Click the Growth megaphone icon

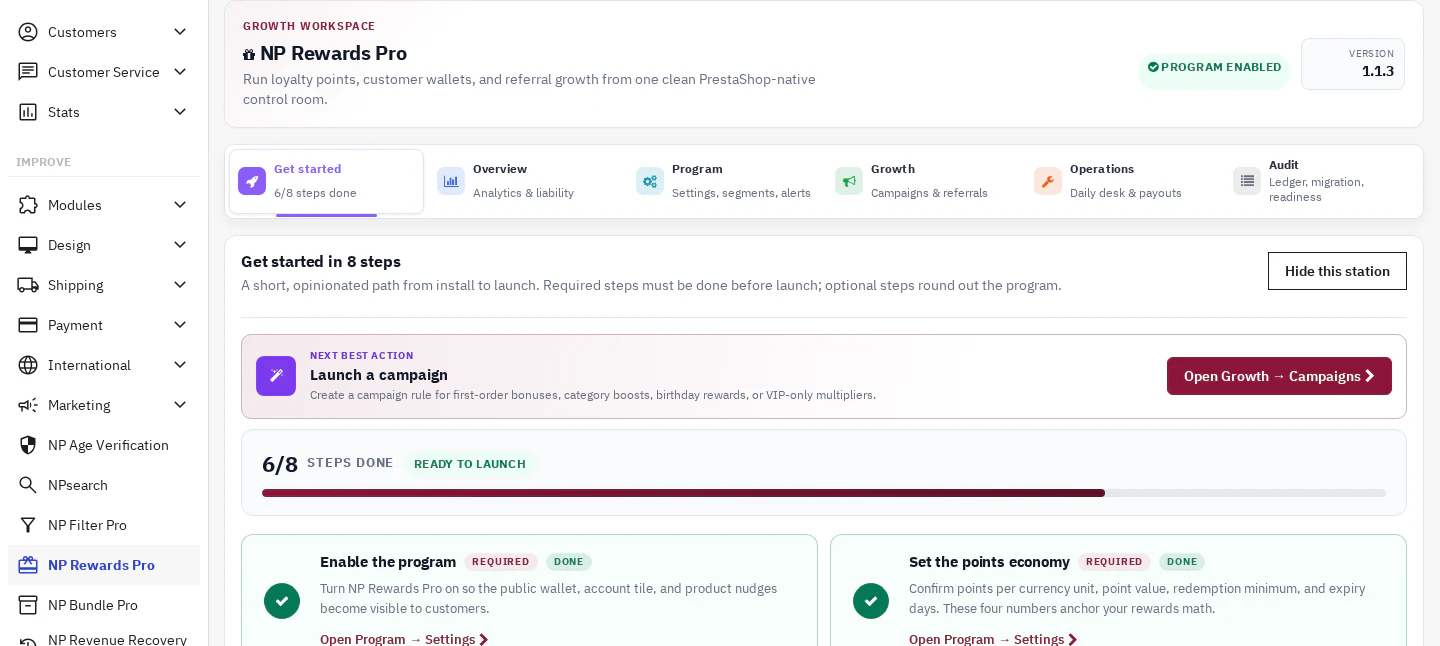pos(849,181)
